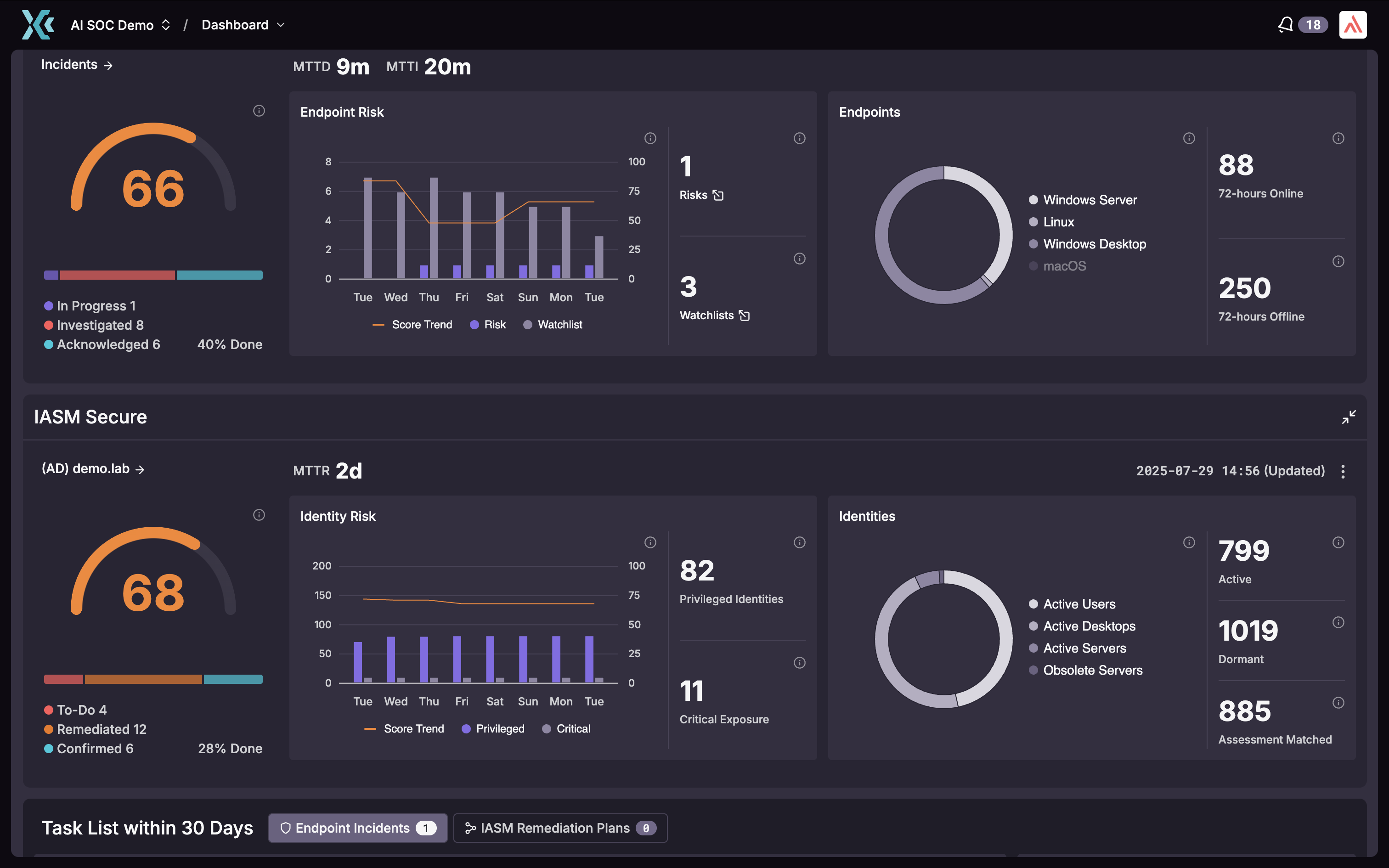This screenshot has height=868, width=1389.
Task: Open notifications via the bell icon
Action: [1285, 24]
